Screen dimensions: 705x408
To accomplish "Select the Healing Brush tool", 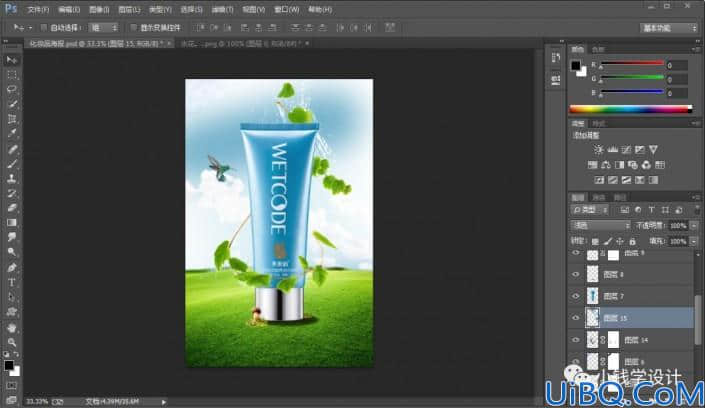I will pyautogui.click(x=12, y=149).
